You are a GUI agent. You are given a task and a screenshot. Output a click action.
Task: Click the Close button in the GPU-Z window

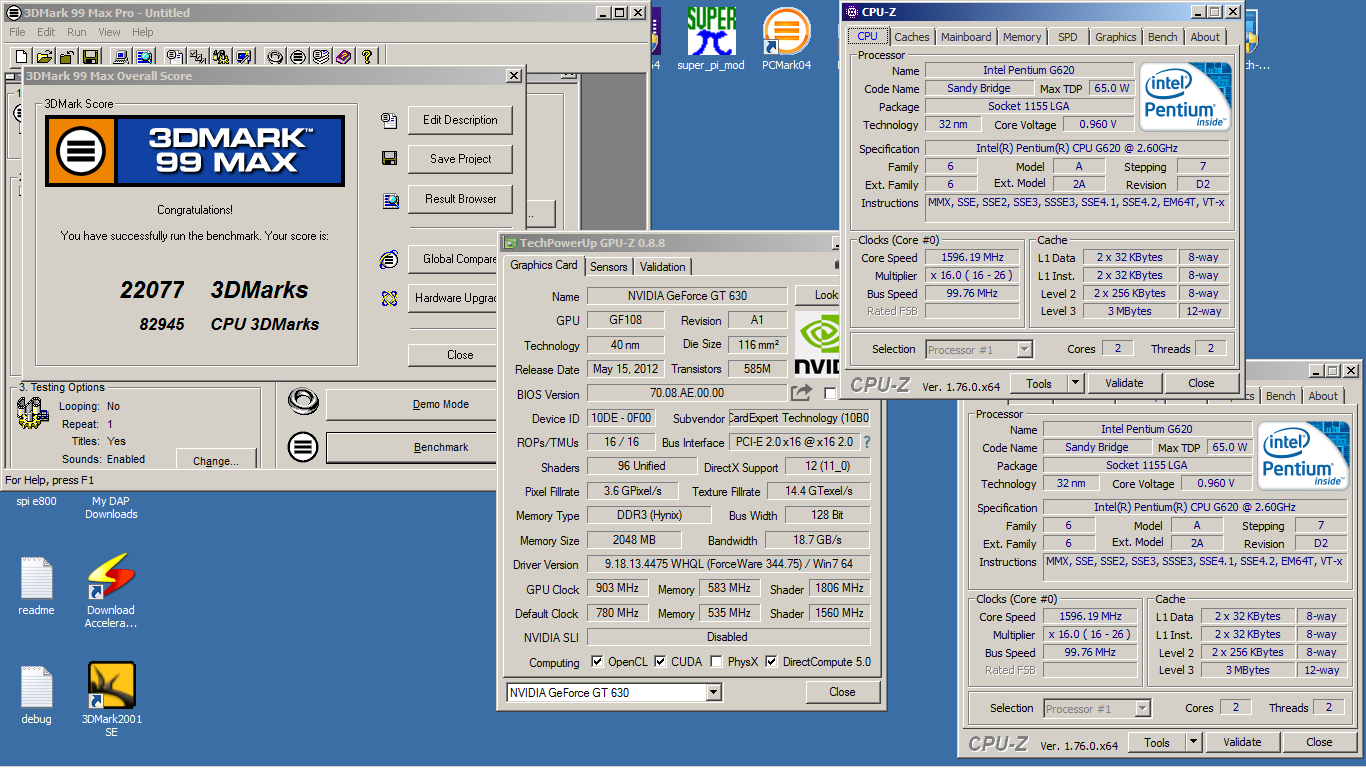(842, 692)
